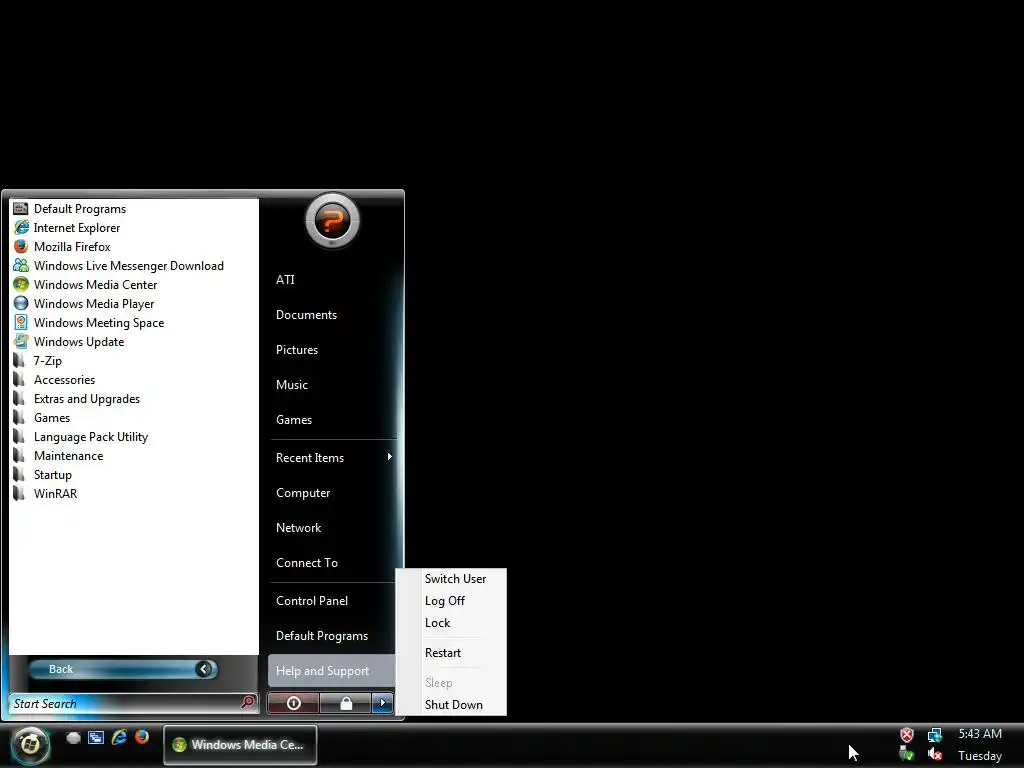Click the user account picture icon
This screenshot has height=768, width=1024.
(x=332, y=221)
